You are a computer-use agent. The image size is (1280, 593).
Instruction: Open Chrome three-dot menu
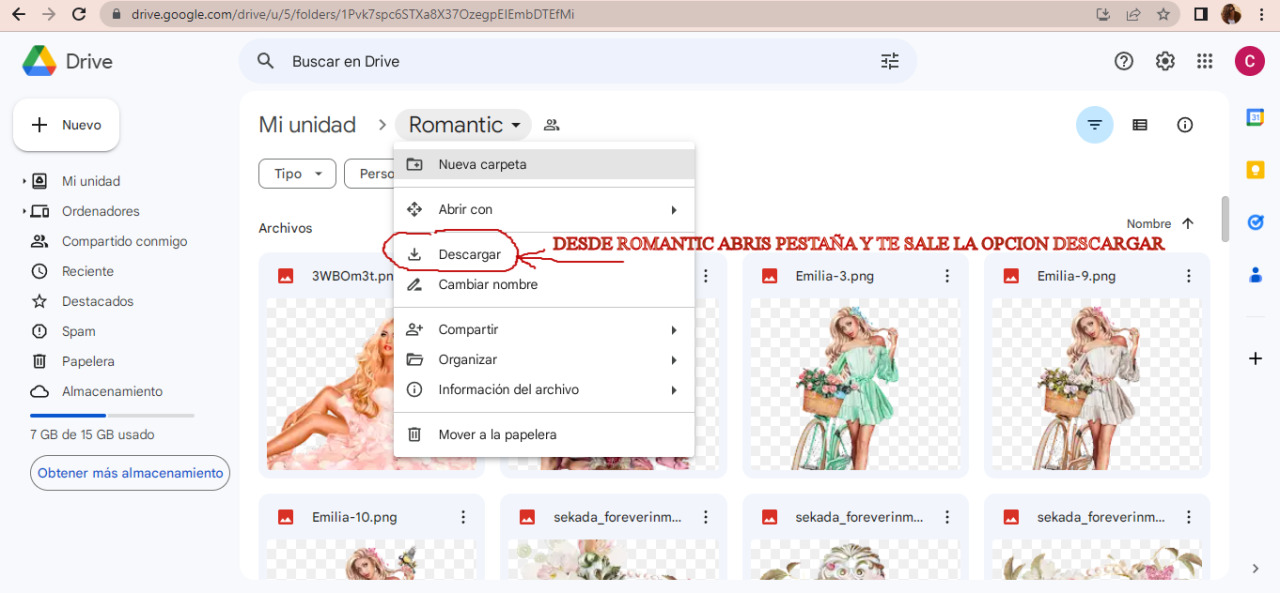[x=1261, y=15]
